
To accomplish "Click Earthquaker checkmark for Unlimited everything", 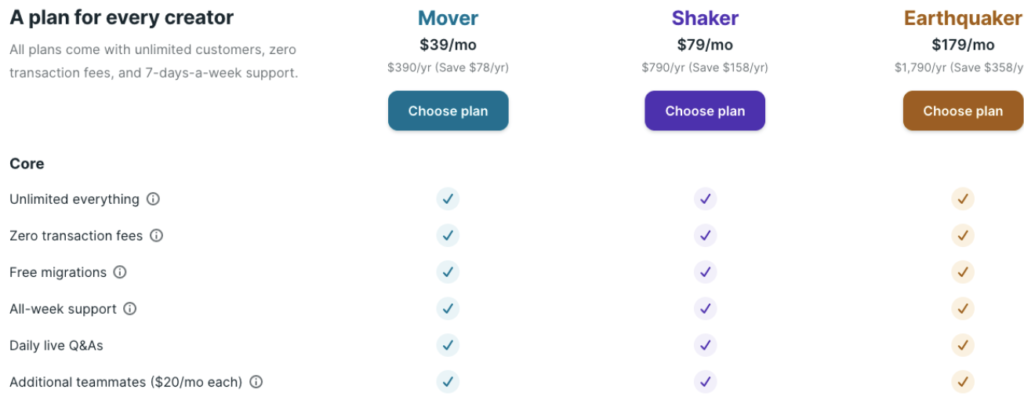I will point(963,199).
